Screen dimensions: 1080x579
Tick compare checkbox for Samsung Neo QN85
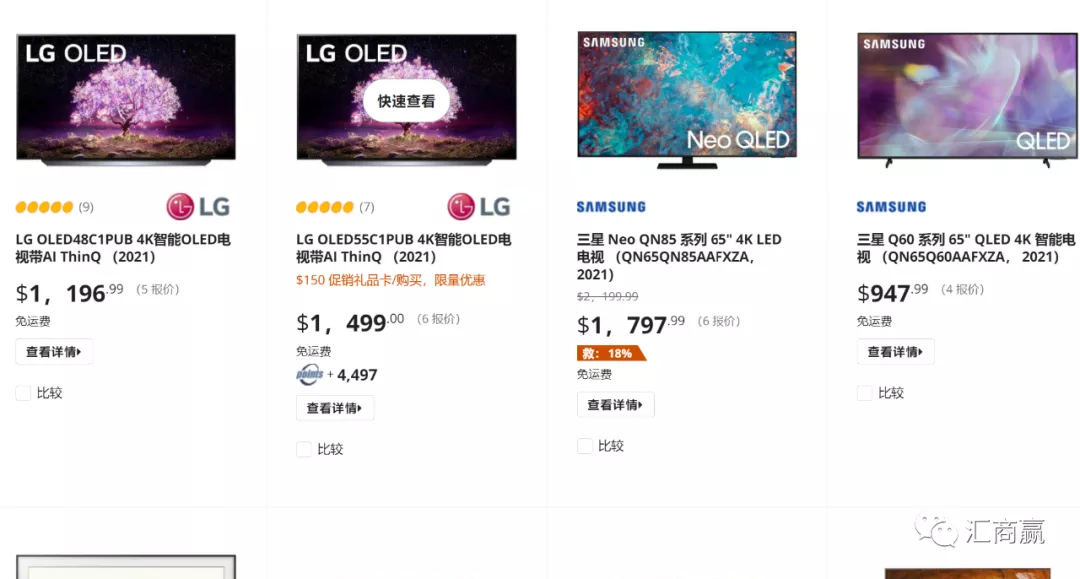click(x=585, y=446)
